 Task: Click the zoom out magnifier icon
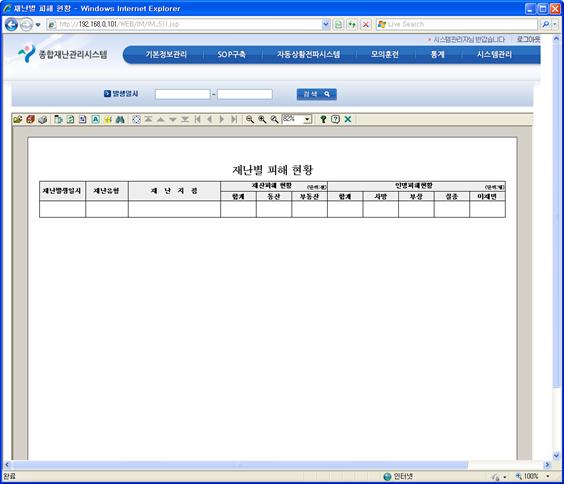(x=250, y=119)
